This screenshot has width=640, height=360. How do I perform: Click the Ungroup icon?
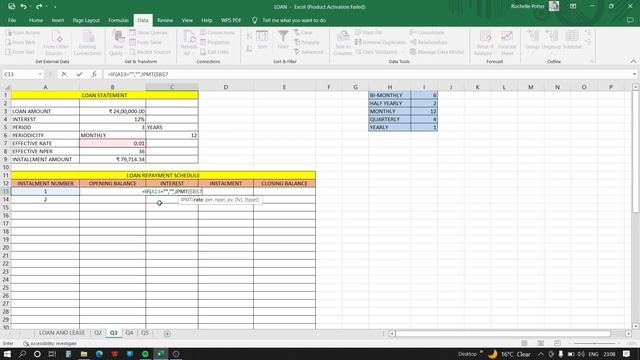551,36
